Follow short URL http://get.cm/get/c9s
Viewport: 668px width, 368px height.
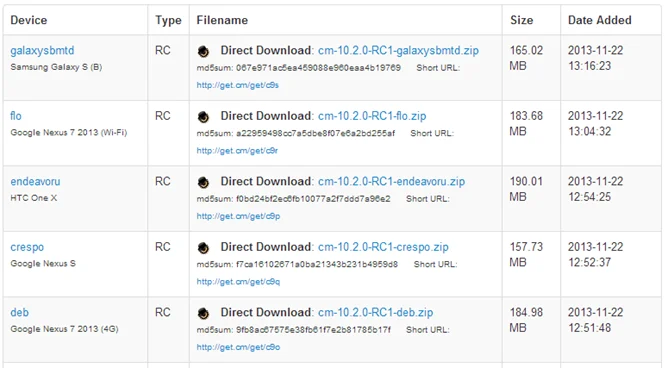[237, 85]
